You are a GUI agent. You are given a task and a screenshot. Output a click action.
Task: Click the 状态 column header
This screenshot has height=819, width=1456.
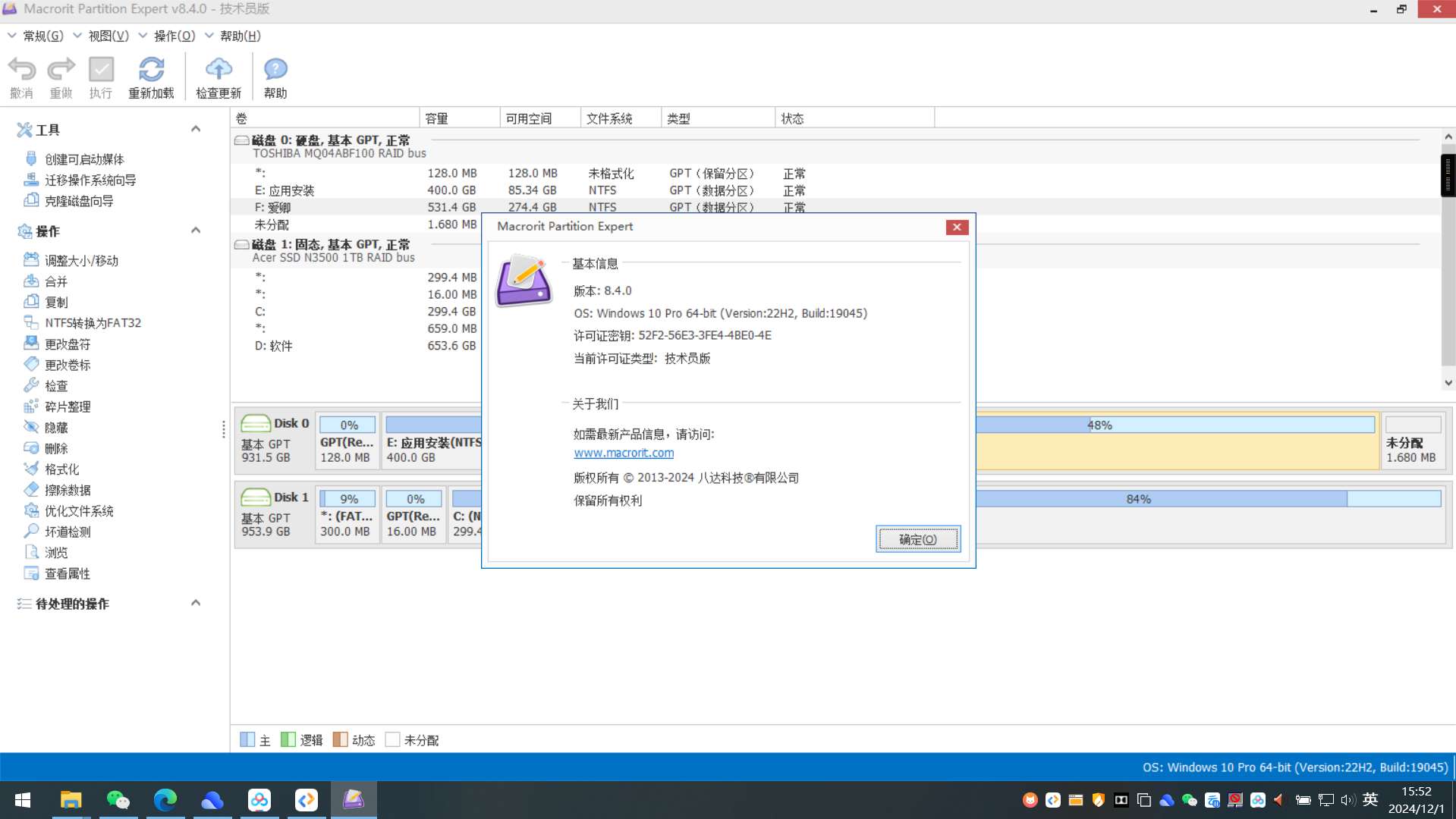pos(855,118)
